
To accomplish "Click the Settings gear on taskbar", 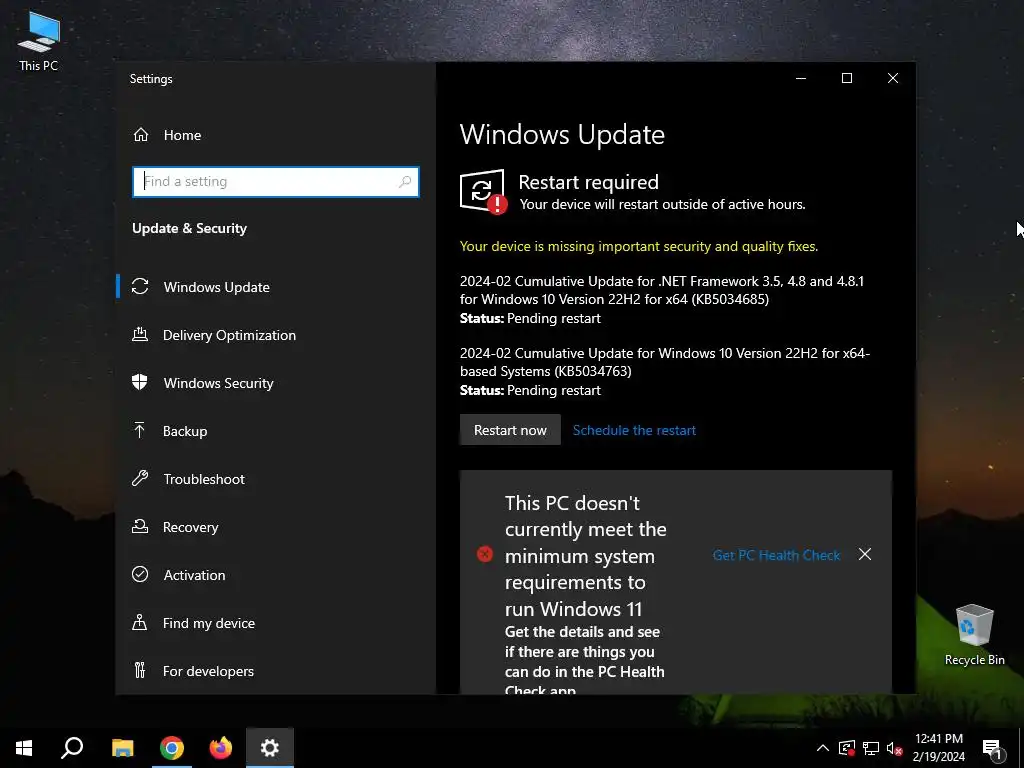I will pyautogui.click(x=270, y=748).
